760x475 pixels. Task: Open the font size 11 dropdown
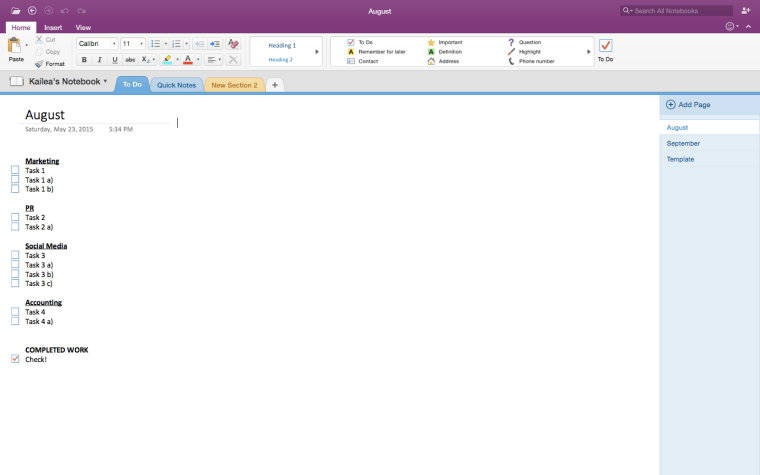tap(142, 44)
